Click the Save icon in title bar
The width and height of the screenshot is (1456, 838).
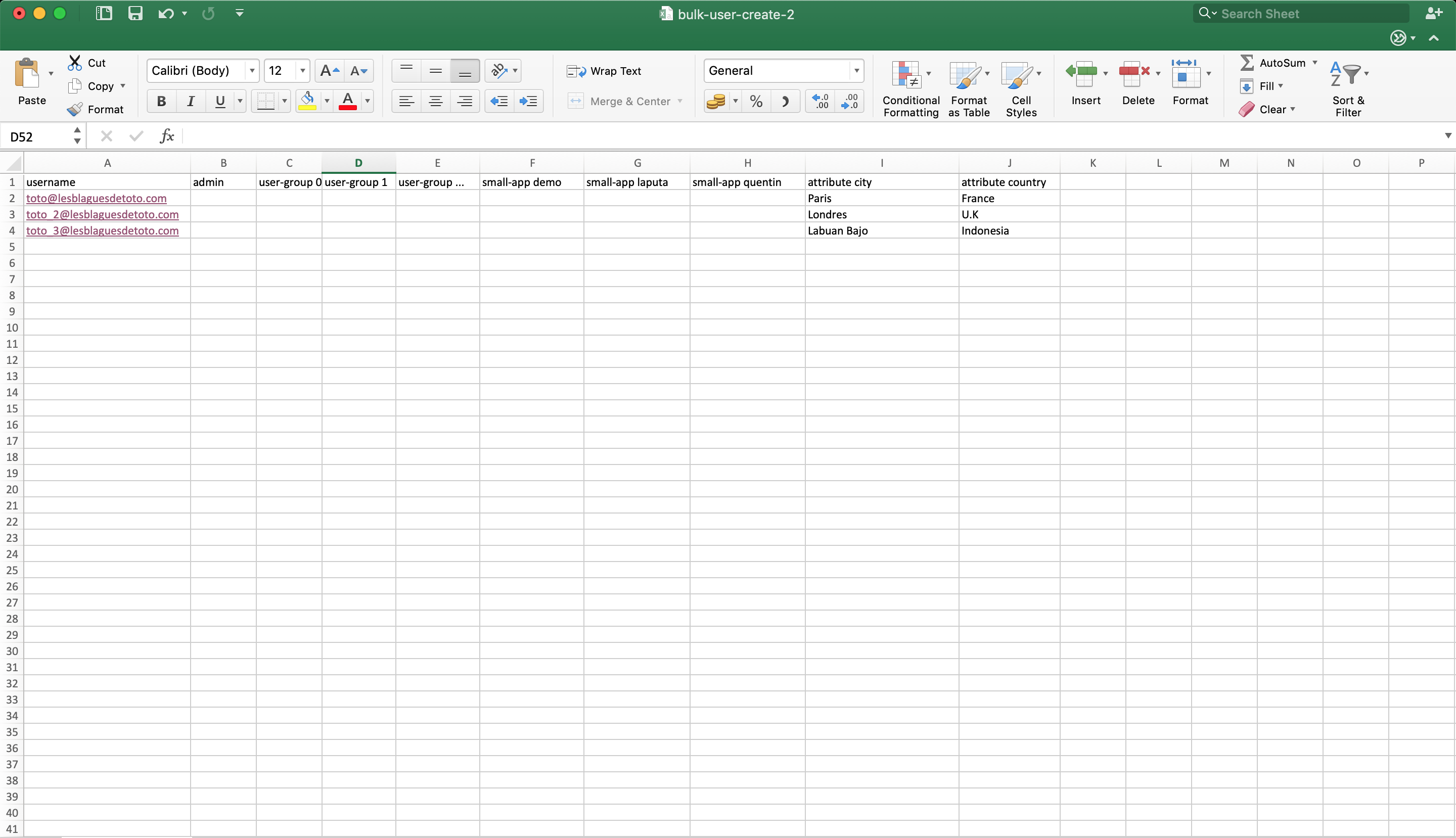134,13
